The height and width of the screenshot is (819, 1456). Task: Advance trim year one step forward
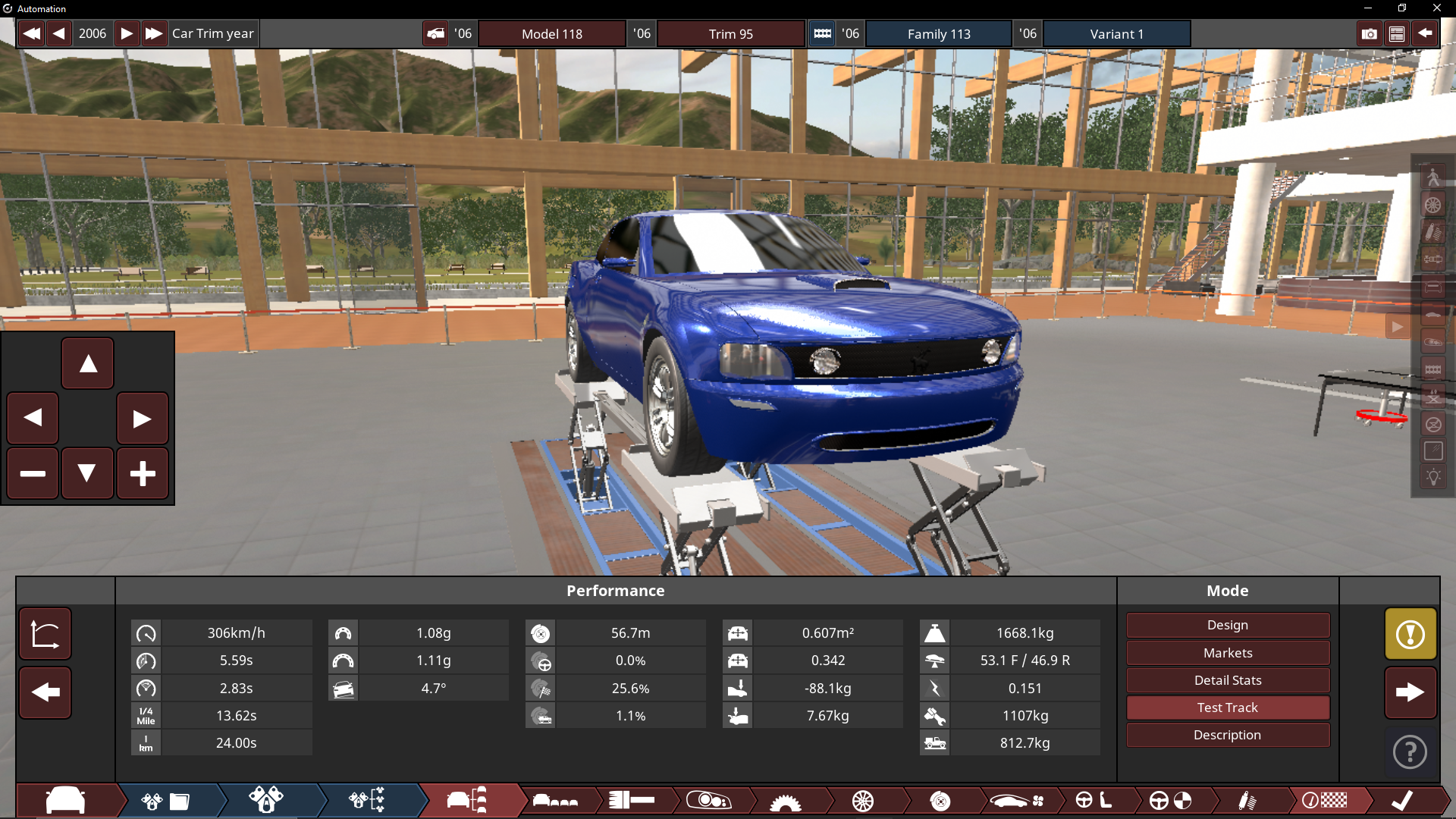pyautogui.click(x=127, y=34)
